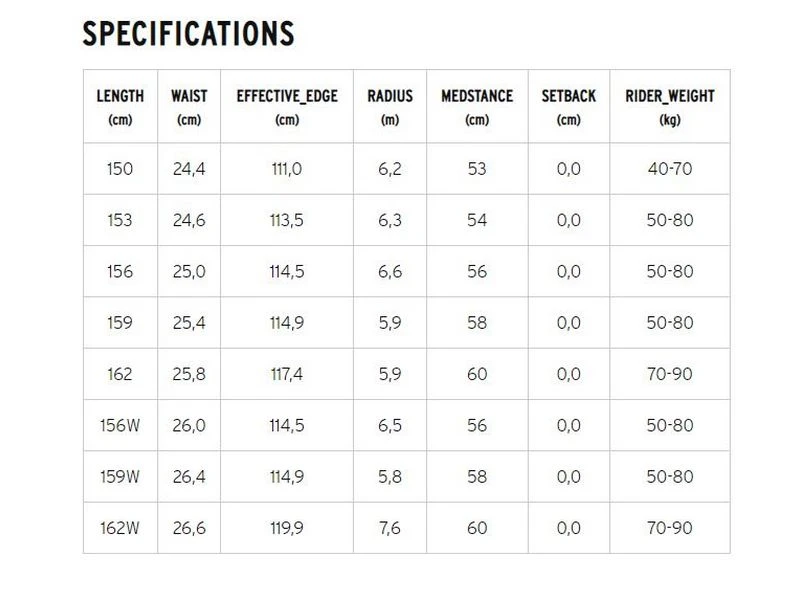
Task: Click the 156W length cell
Action: coord(120,425)
